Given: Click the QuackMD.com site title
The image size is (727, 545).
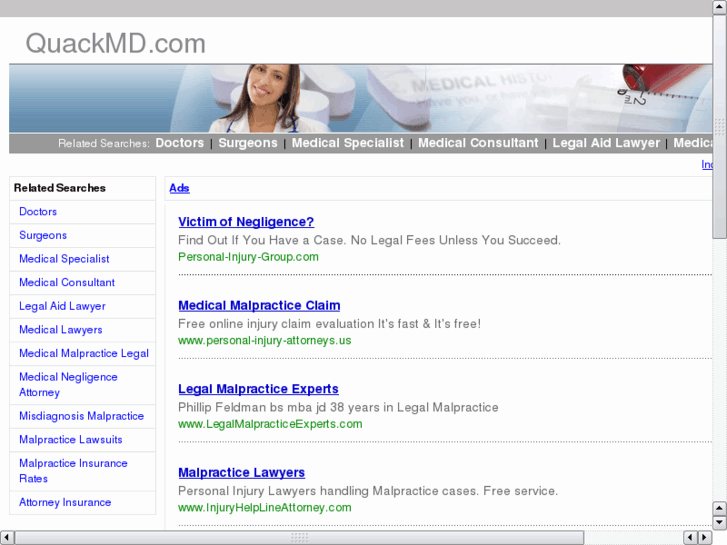Looking at the screenshot, I should coord(115,44).
